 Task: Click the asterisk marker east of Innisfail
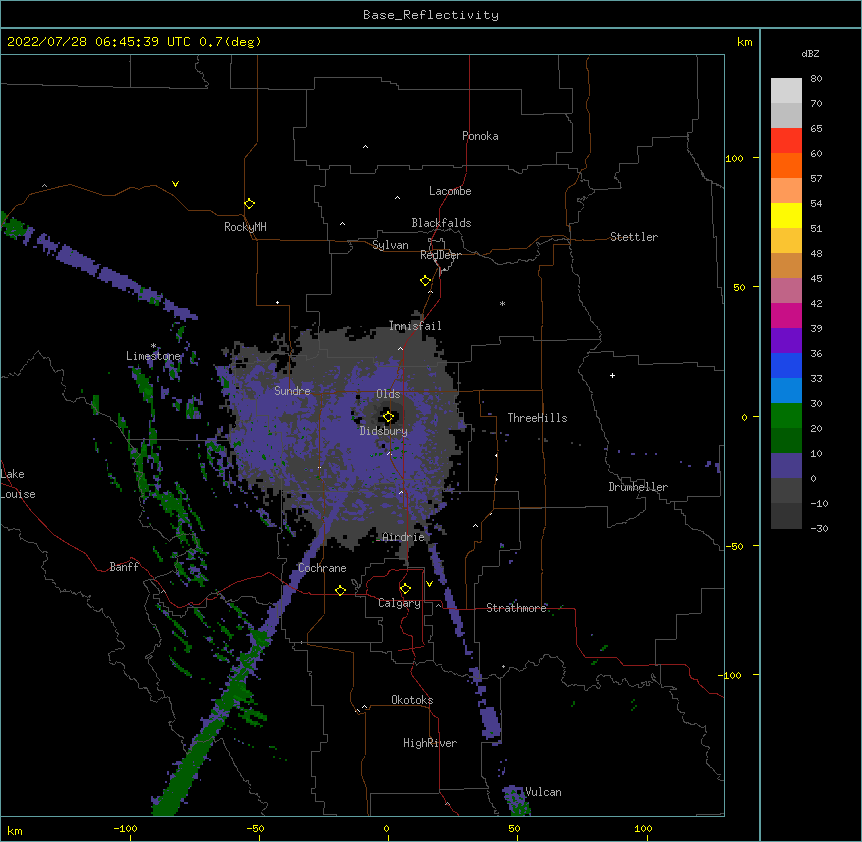click(x=502, y=303)
